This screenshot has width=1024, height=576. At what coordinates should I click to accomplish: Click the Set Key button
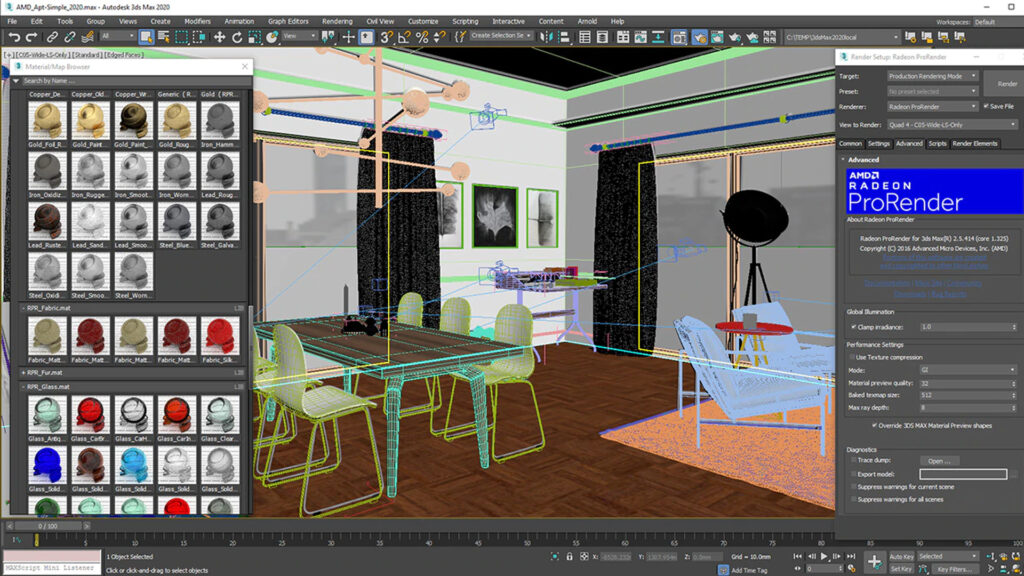tap(901, 569)
